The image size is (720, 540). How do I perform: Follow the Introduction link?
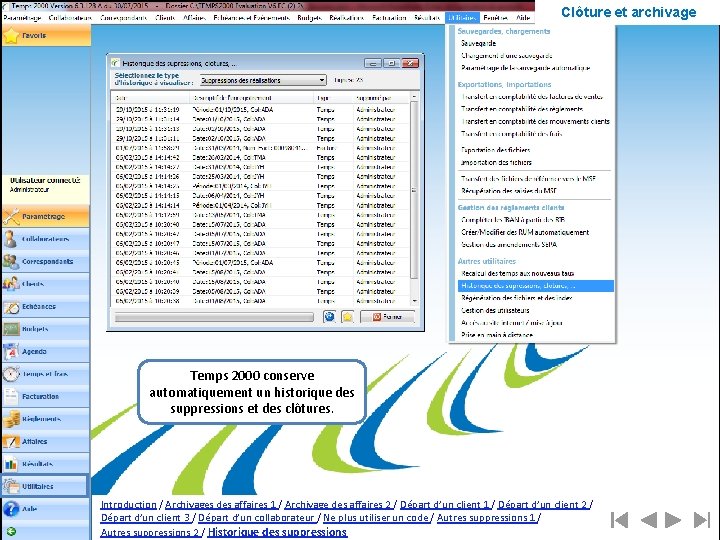(129, 505)
